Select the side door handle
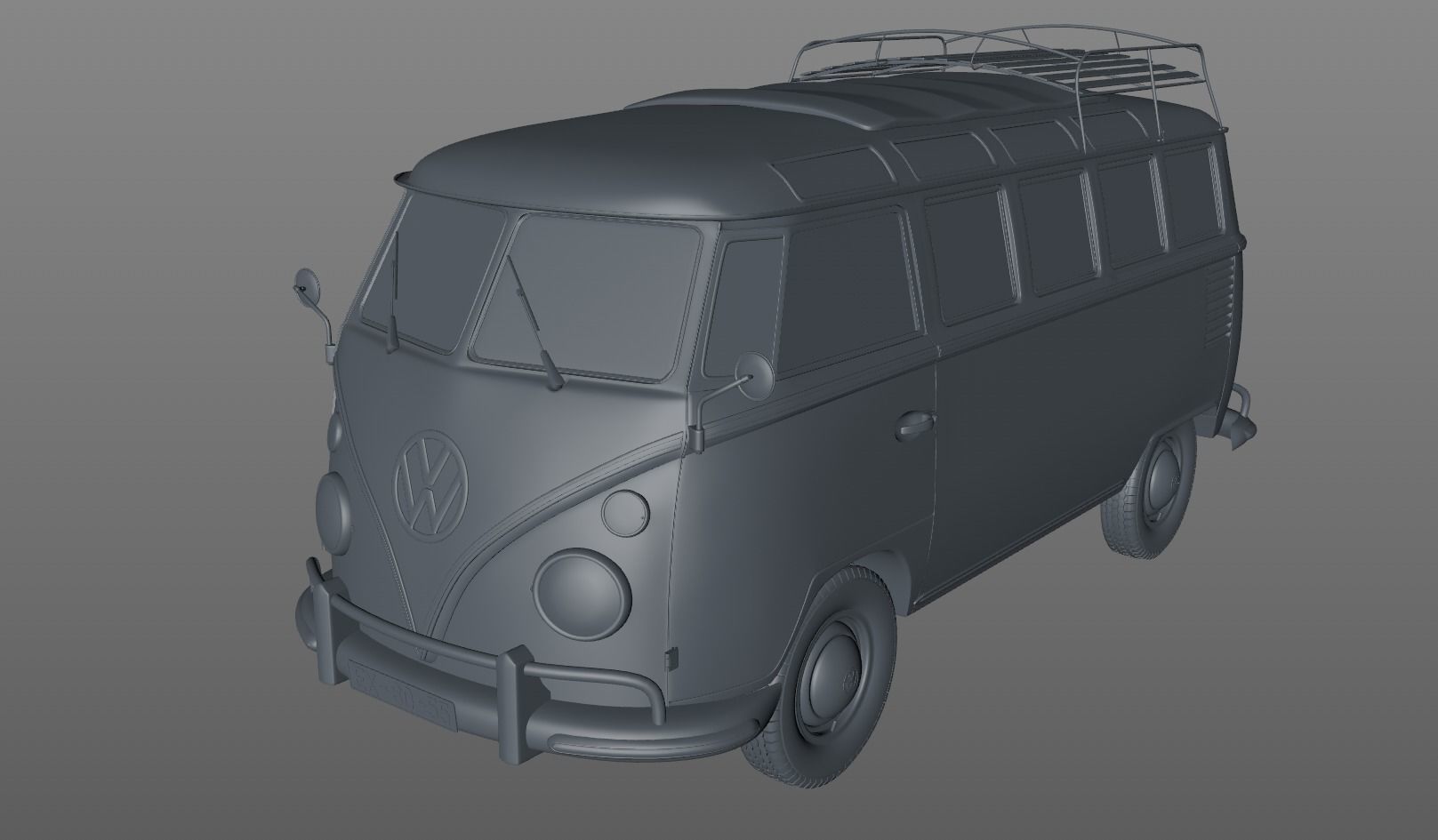 tap(915, 424)
